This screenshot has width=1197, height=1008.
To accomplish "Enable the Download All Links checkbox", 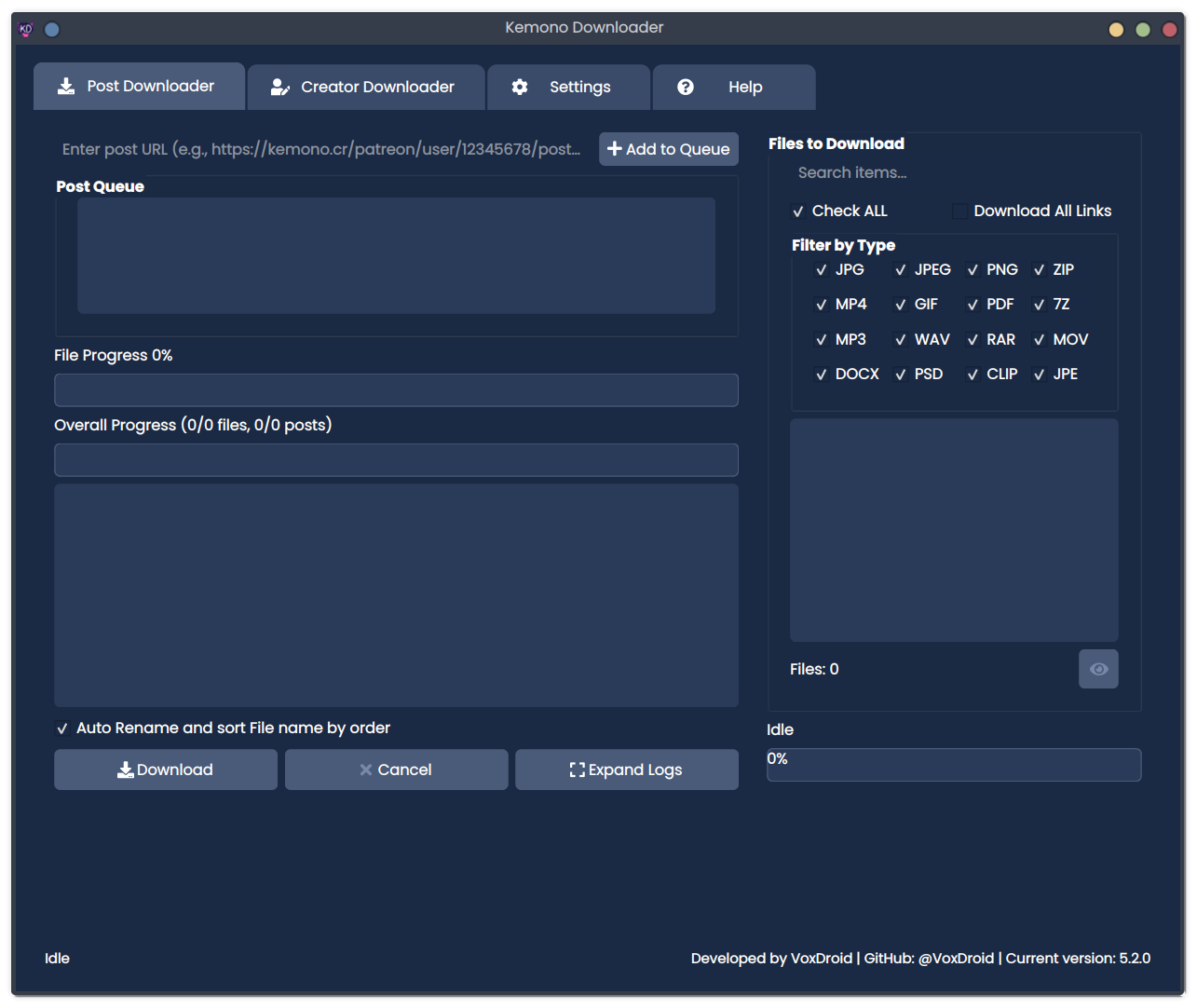I will point(960,211).
